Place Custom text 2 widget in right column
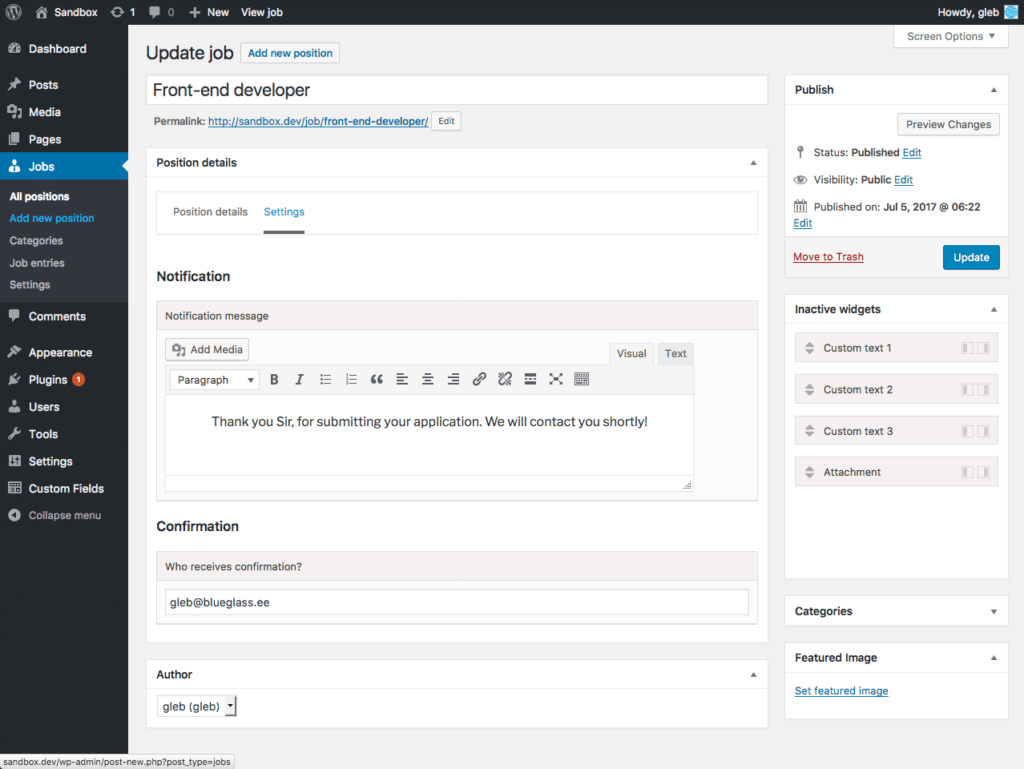This screenshot has height=769, width=1024. pos(983,390)
